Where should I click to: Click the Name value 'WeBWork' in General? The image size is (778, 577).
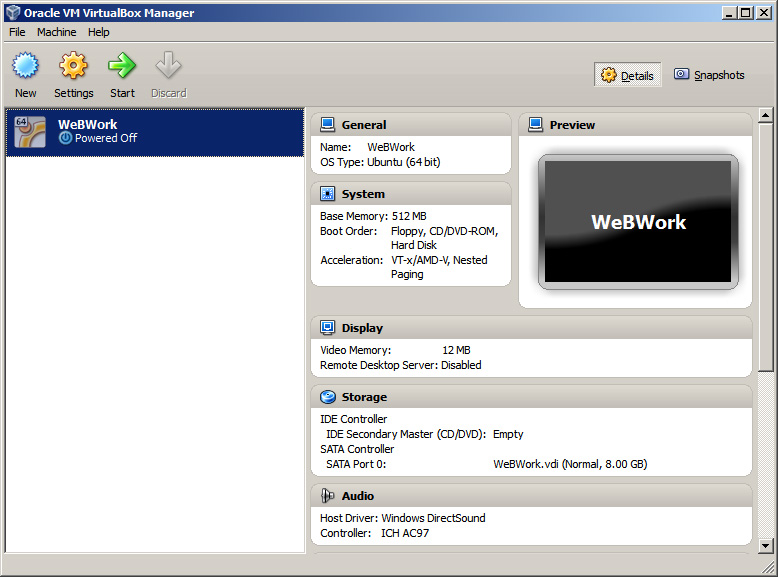(x=391, y=147)
